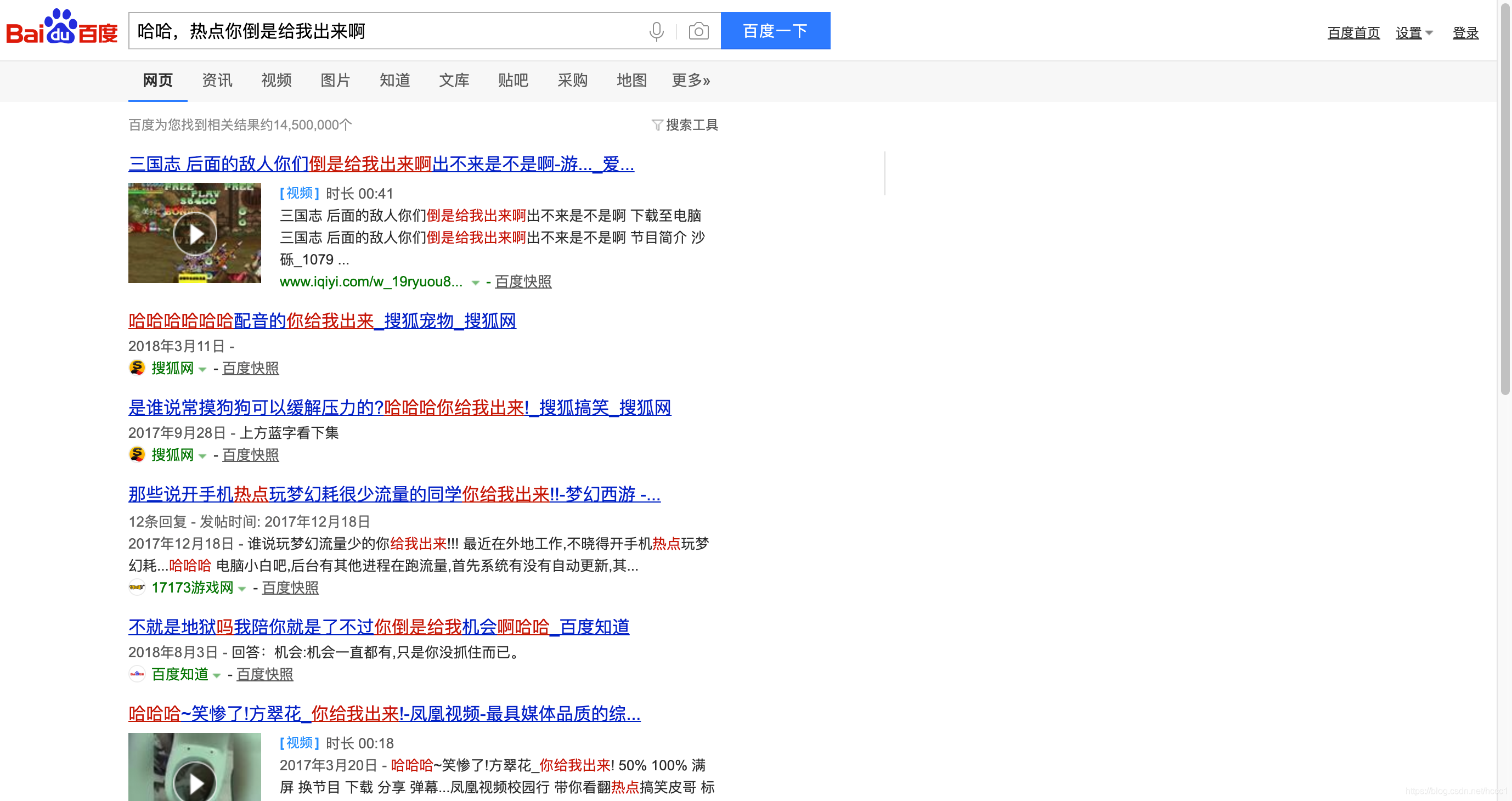Open the 是谁说常摸狗狗可以缓解压力 result

(400, 408)
